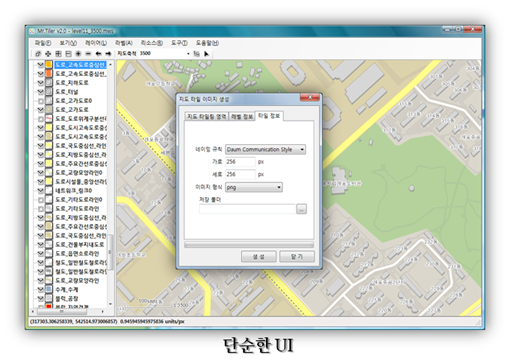Open the 레이어(L) menu
The image size is (510, 362).
(x=96, y=43)
